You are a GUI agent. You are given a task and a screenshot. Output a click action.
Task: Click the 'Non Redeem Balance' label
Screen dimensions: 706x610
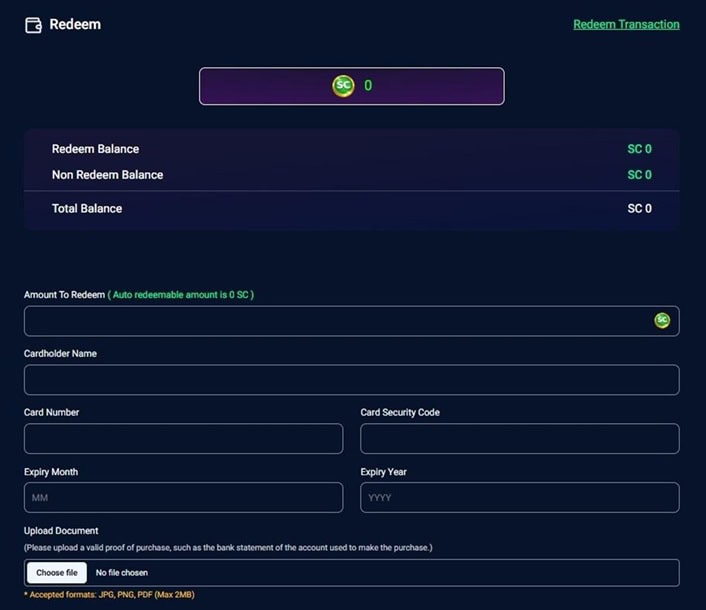[108, 175]
